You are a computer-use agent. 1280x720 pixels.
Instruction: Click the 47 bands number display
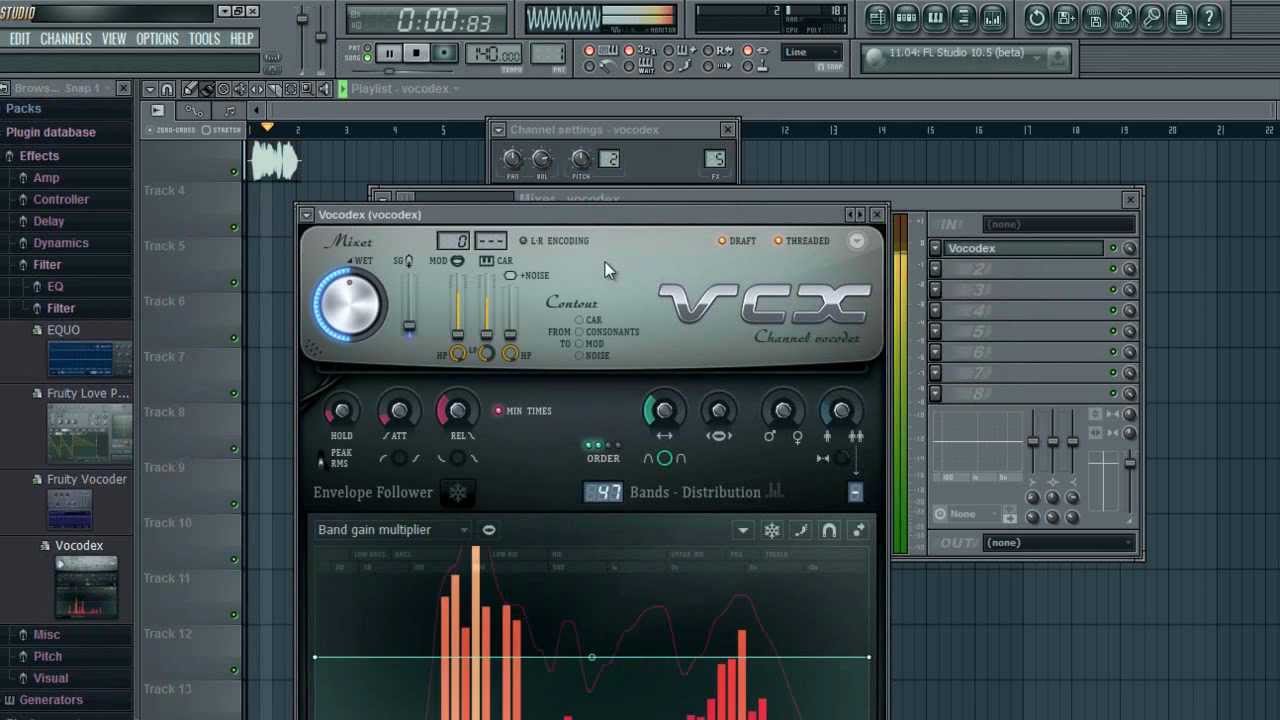click(603, 492)
